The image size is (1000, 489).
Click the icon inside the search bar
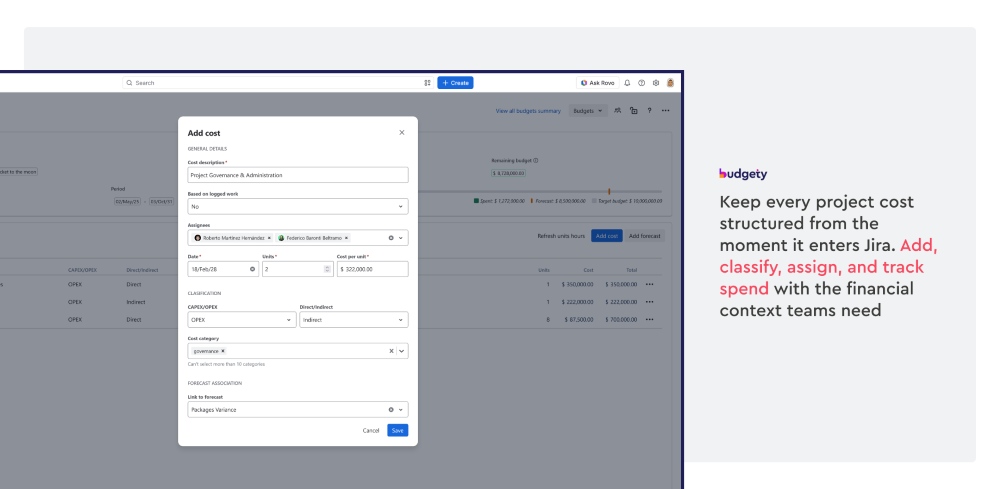coord(427,83)
